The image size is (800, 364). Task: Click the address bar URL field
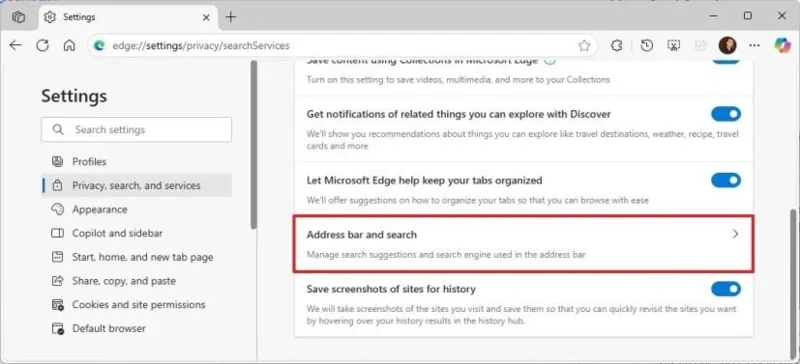(x=343, y=46)
